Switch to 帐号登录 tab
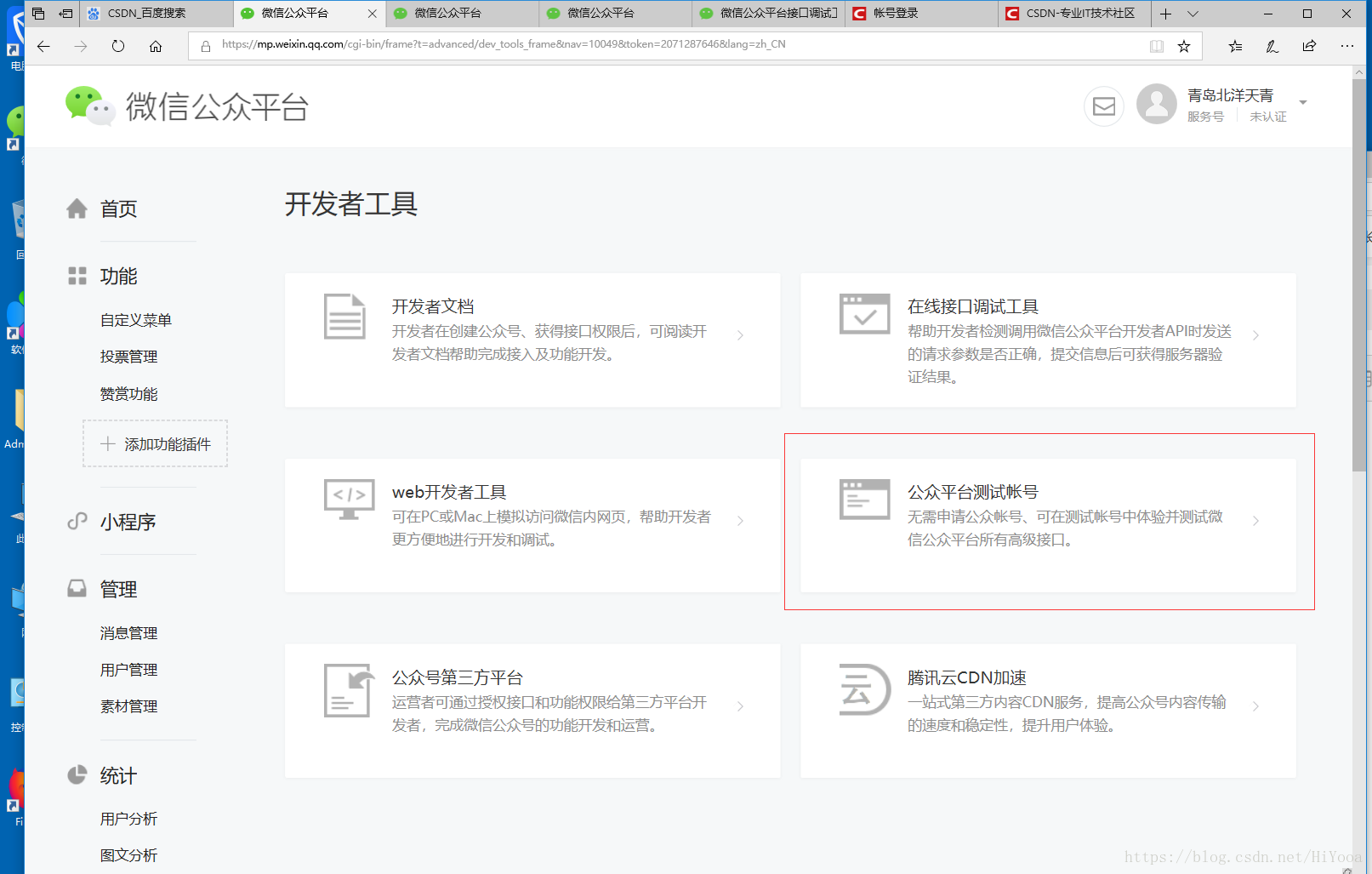The width and height of the screenshot is (1372, 874). pos(922,14)
